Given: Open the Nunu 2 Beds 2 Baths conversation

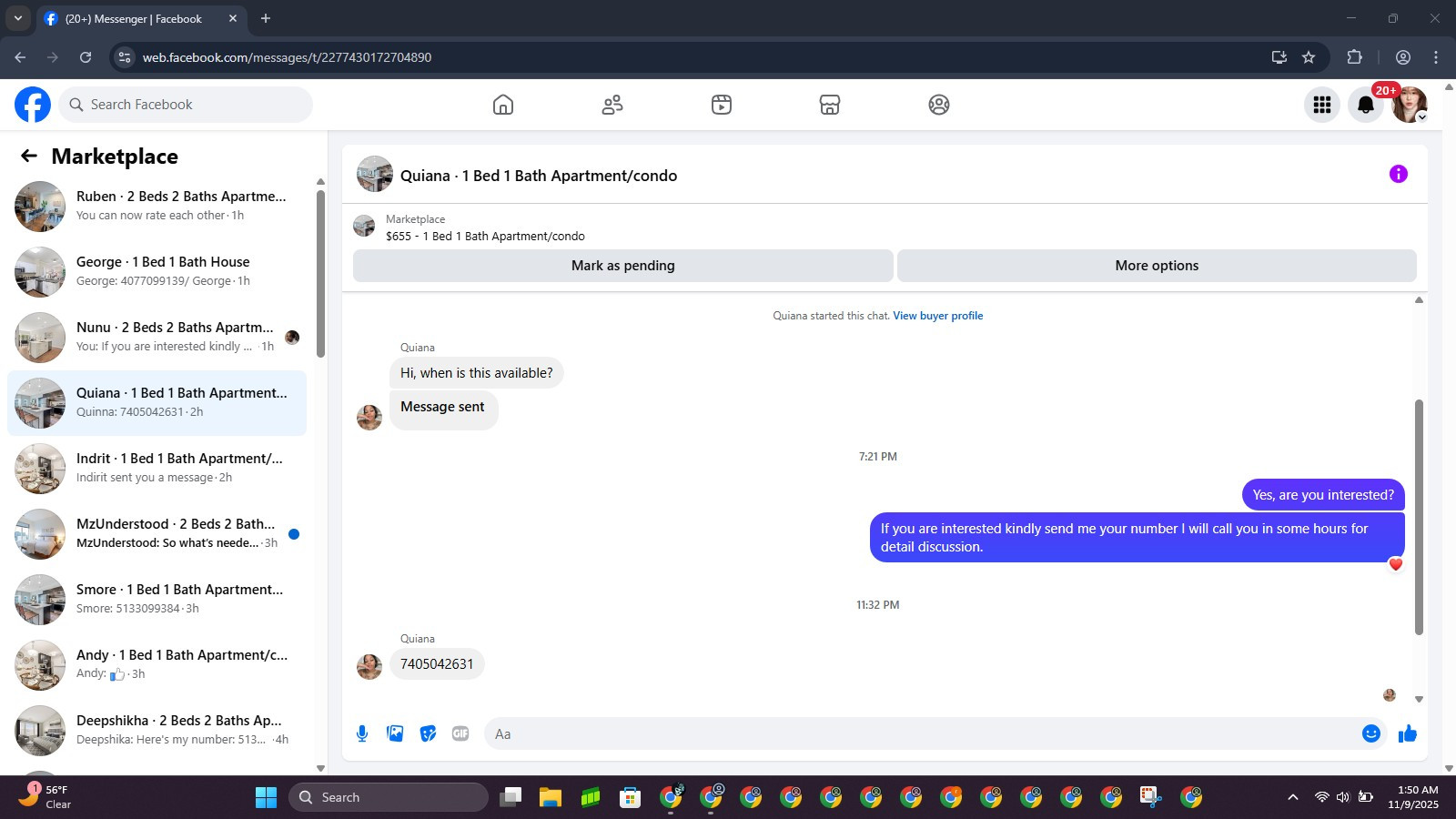Looking at the screenshot, I should click(157, 338).
